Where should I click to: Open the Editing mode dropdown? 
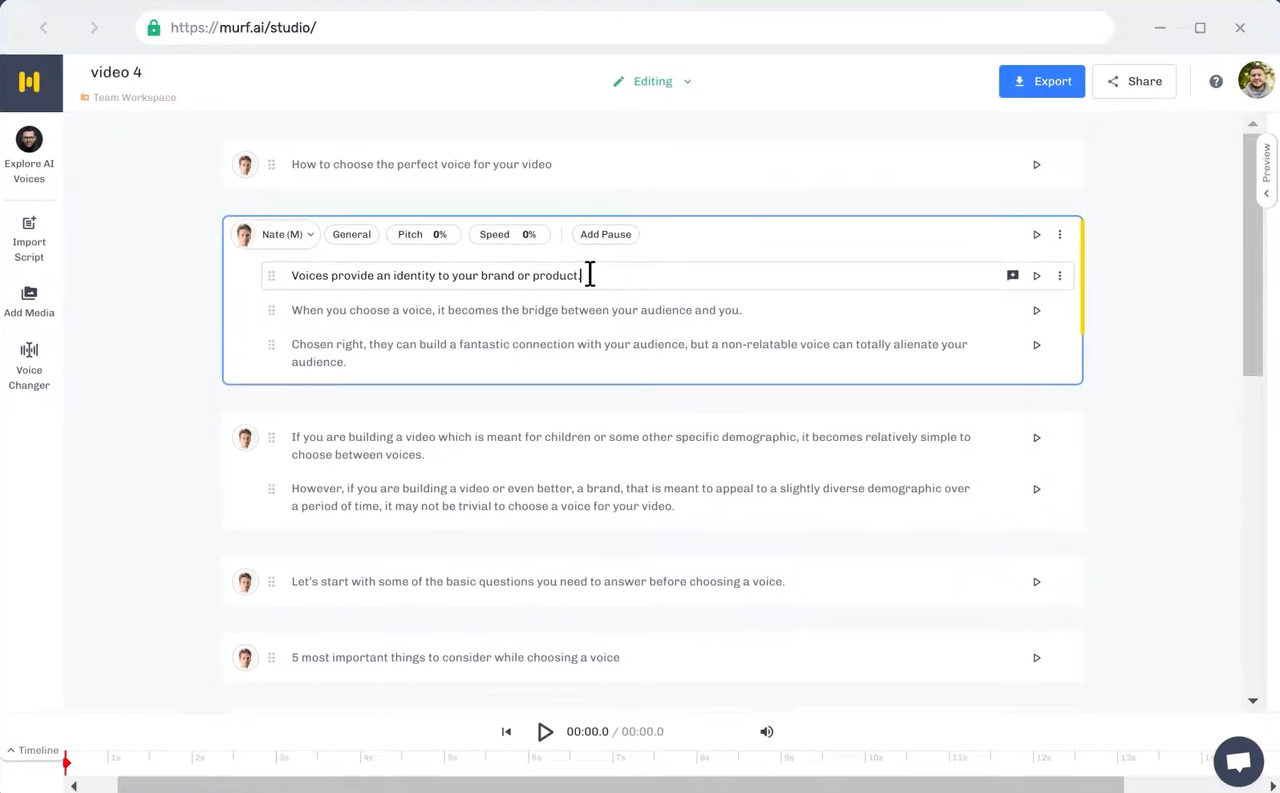coord(653,82)
